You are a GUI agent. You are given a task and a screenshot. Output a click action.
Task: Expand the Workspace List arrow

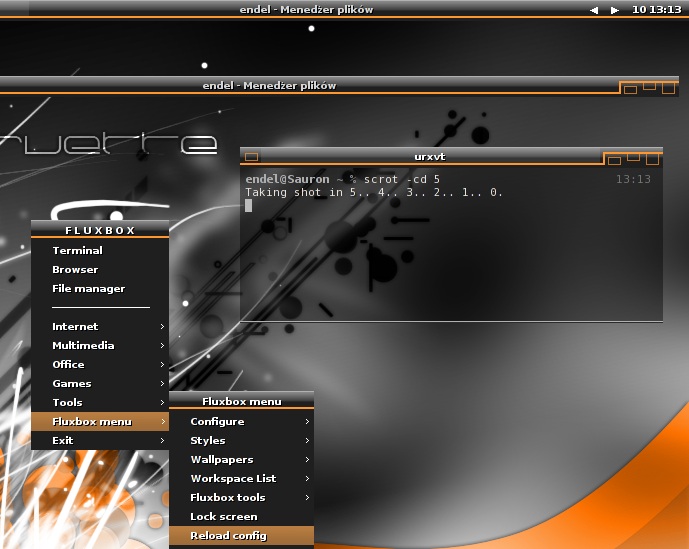pos(307,478)
